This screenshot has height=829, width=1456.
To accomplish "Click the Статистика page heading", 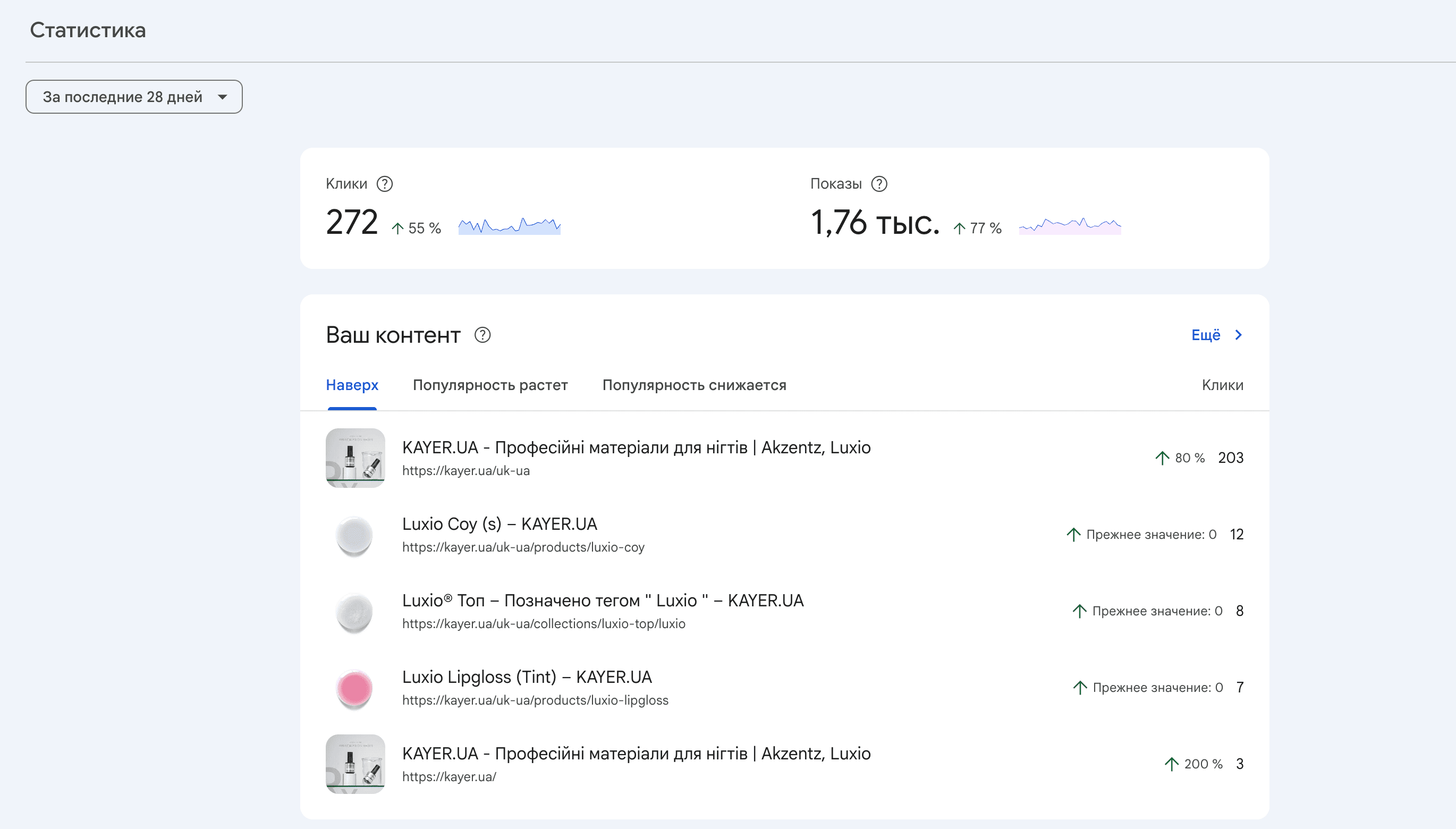I will (x=88, y=30).
